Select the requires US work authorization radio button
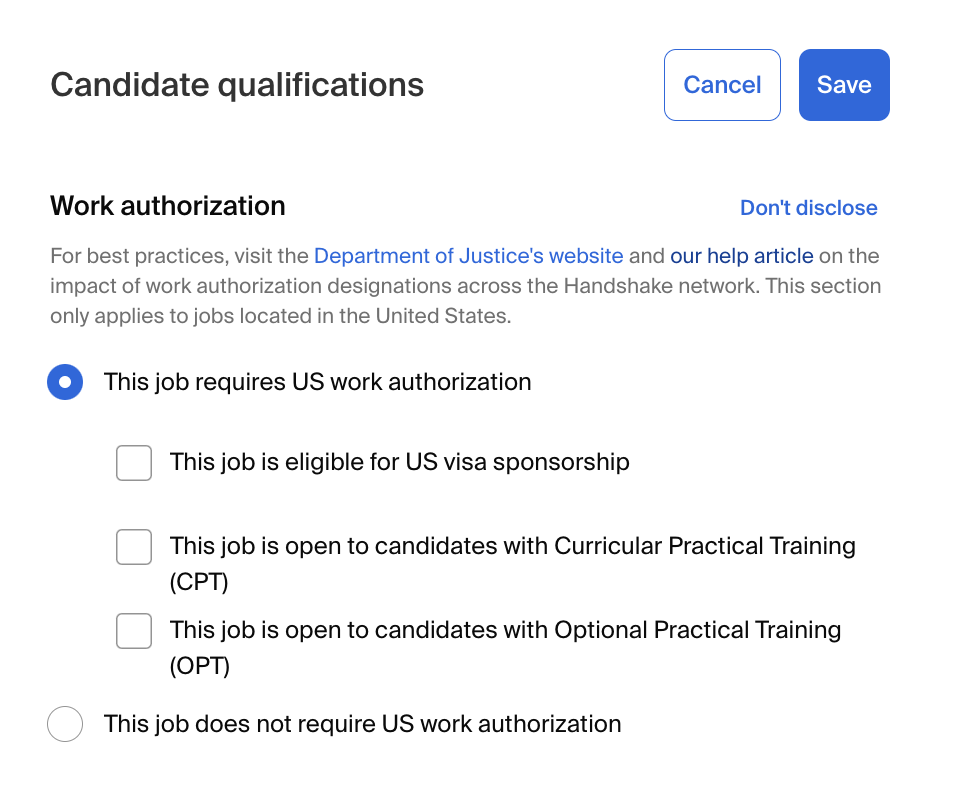Viewport: 964px width, 790px height. click(x=65, y=382)
